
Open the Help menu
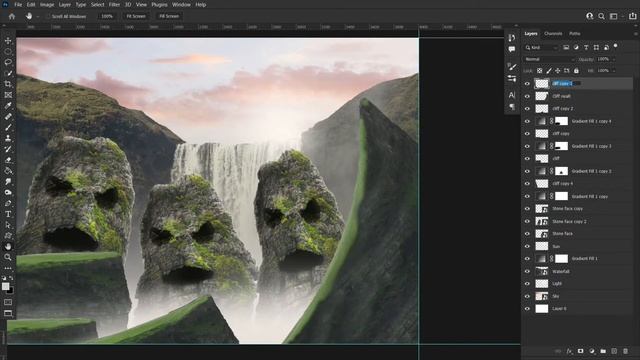coord(200,4)
